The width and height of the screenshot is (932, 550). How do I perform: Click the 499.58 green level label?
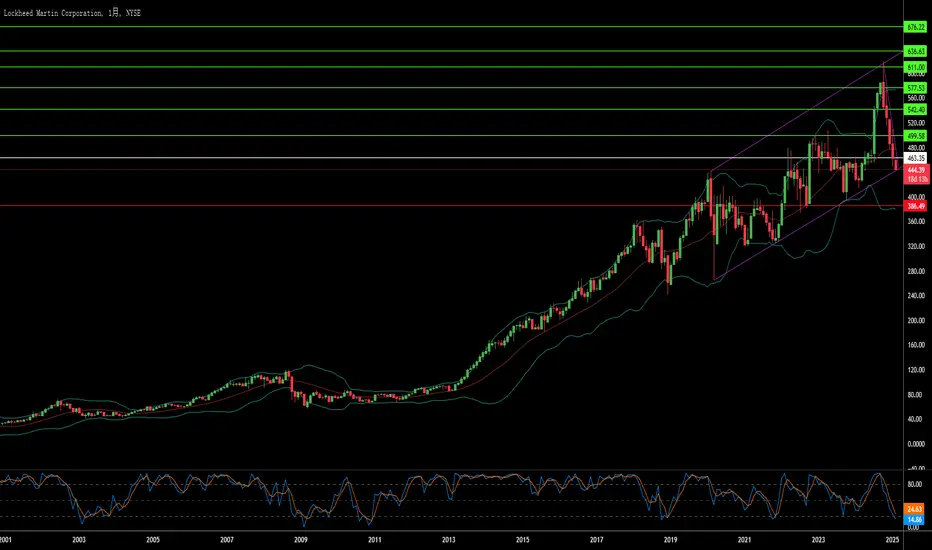(x=915, y=136)
